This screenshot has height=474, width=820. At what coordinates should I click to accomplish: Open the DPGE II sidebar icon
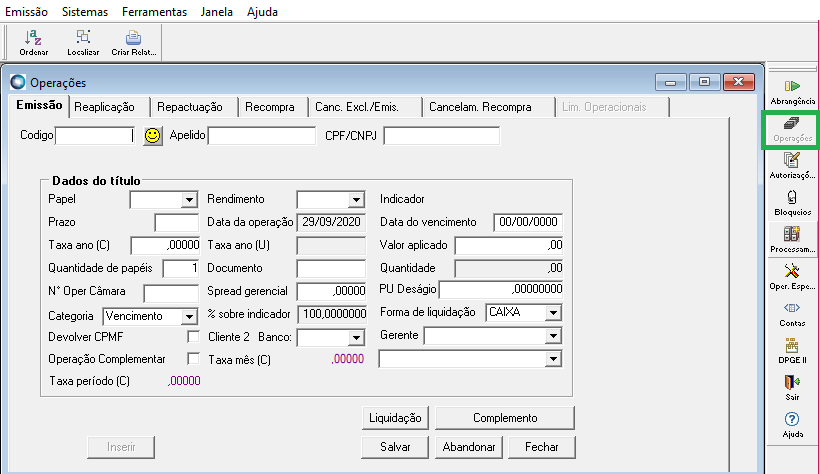point(792,351)
